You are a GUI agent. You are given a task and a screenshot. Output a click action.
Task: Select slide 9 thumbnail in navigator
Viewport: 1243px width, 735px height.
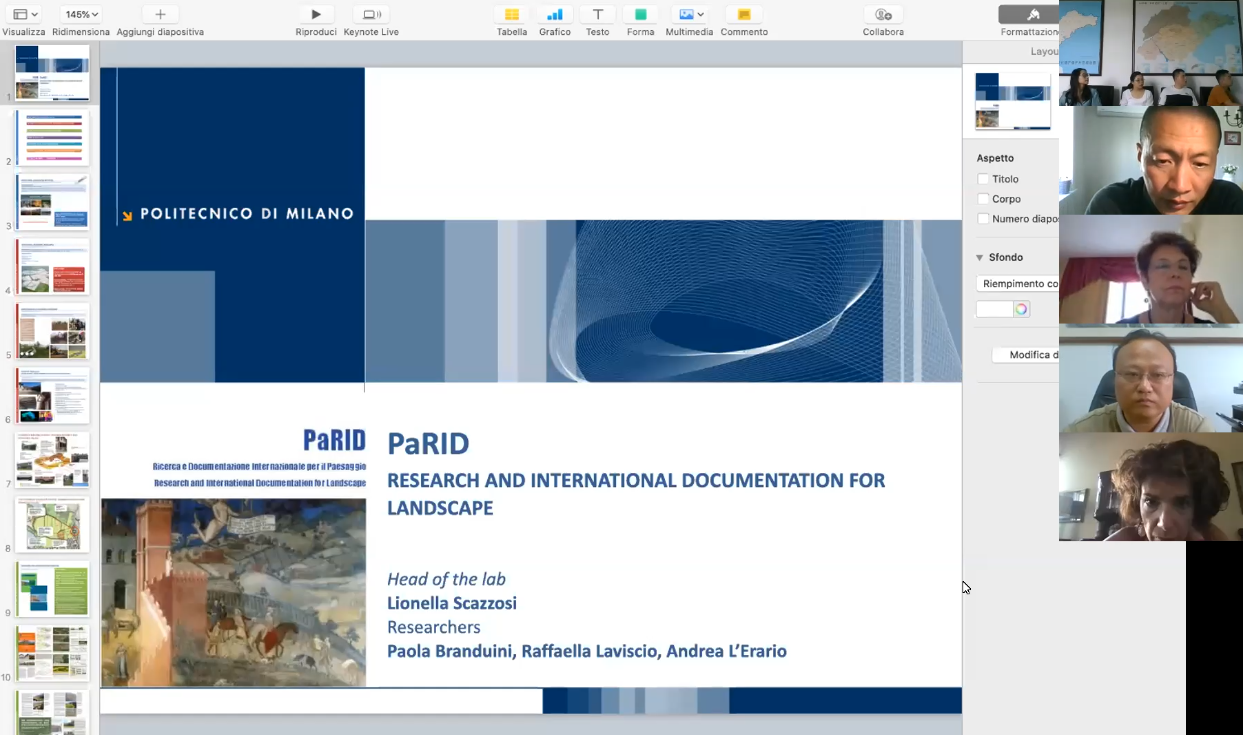(x=52, y=588)
